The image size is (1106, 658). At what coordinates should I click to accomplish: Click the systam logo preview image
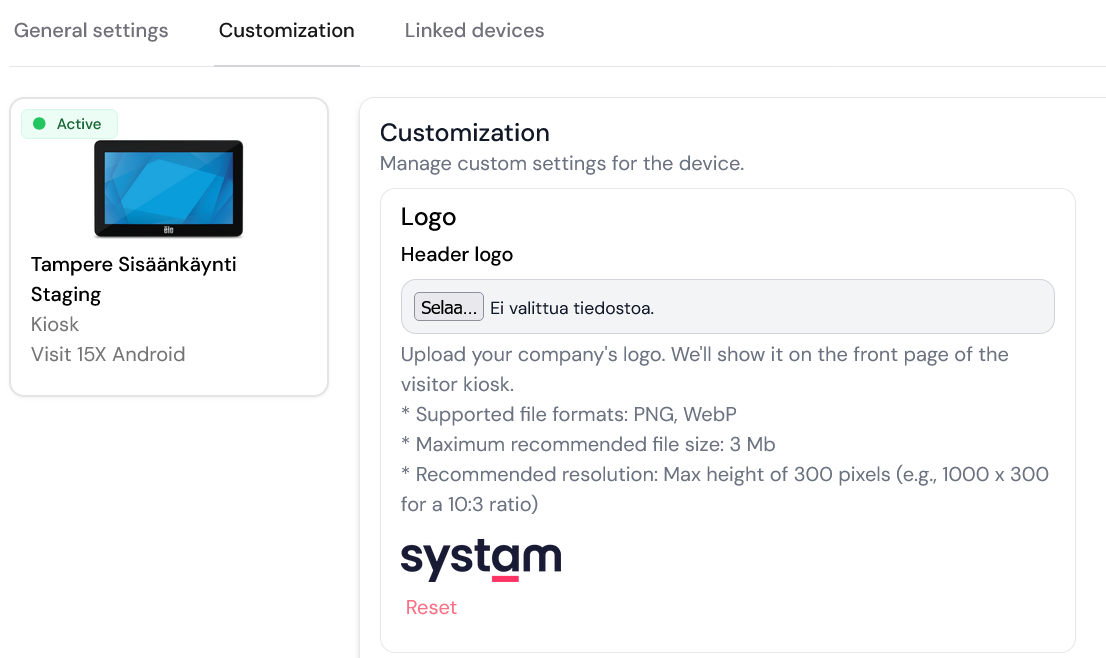(481, 560)
